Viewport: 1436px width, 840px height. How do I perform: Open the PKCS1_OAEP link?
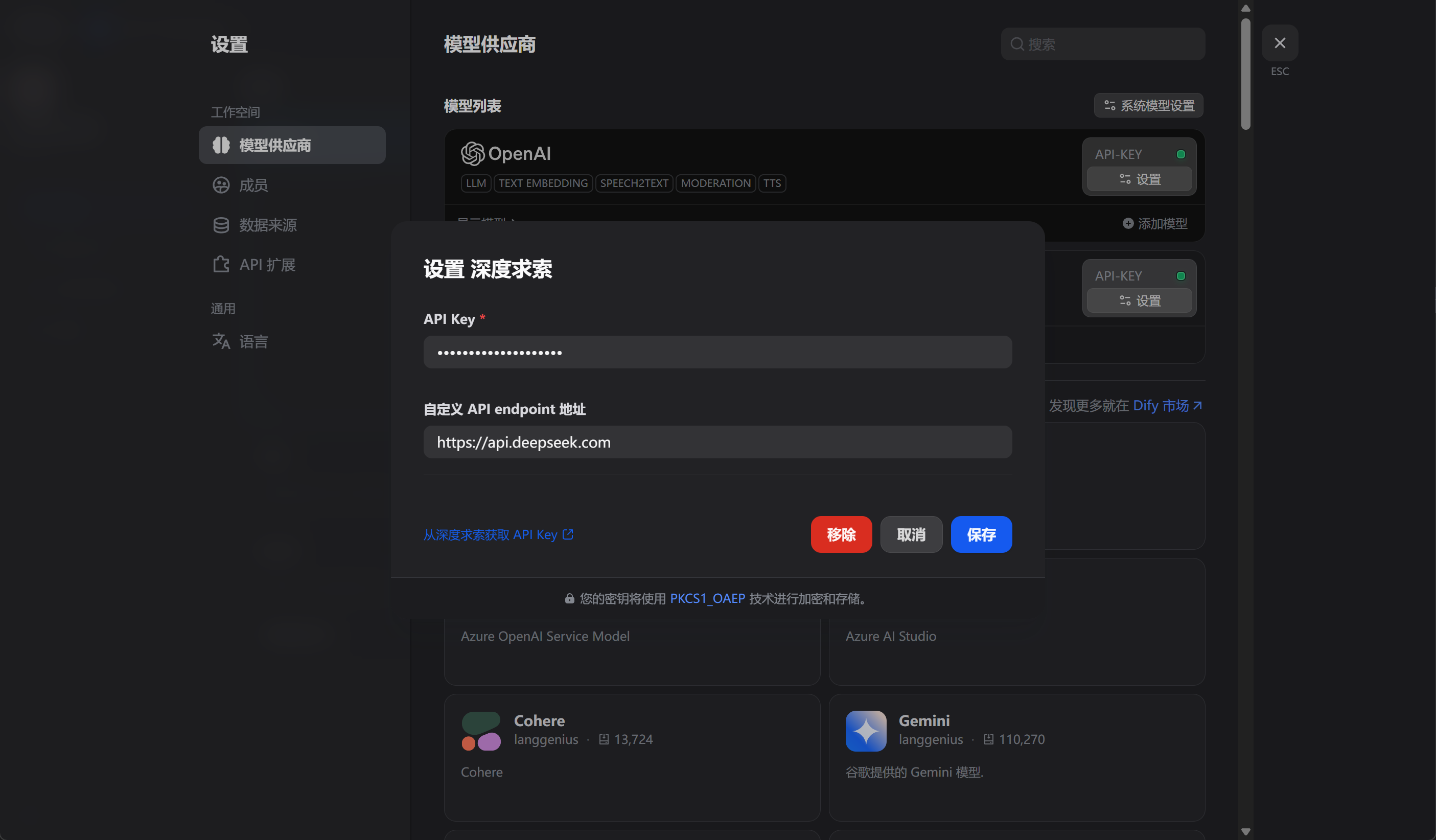[708, 598]
